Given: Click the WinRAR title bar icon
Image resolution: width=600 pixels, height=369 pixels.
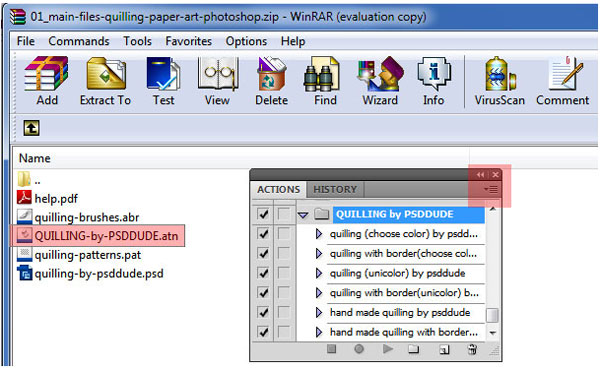Looking at the screenshot, I should (18, 16).
